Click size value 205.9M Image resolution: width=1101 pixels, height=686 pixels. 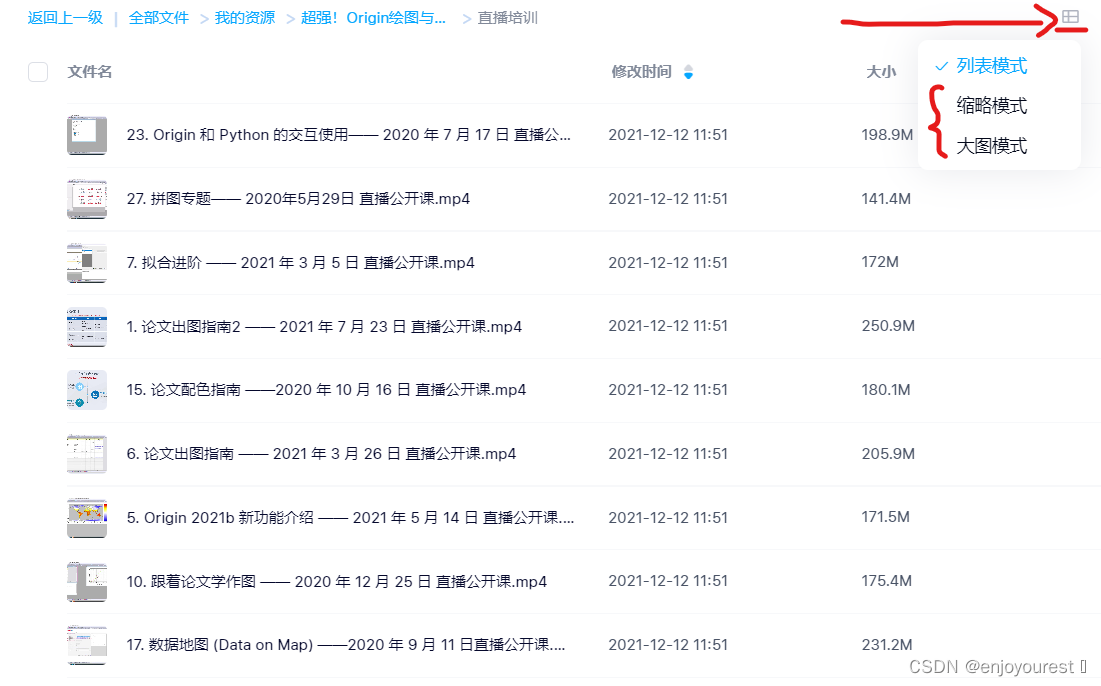tap(888, 454)
